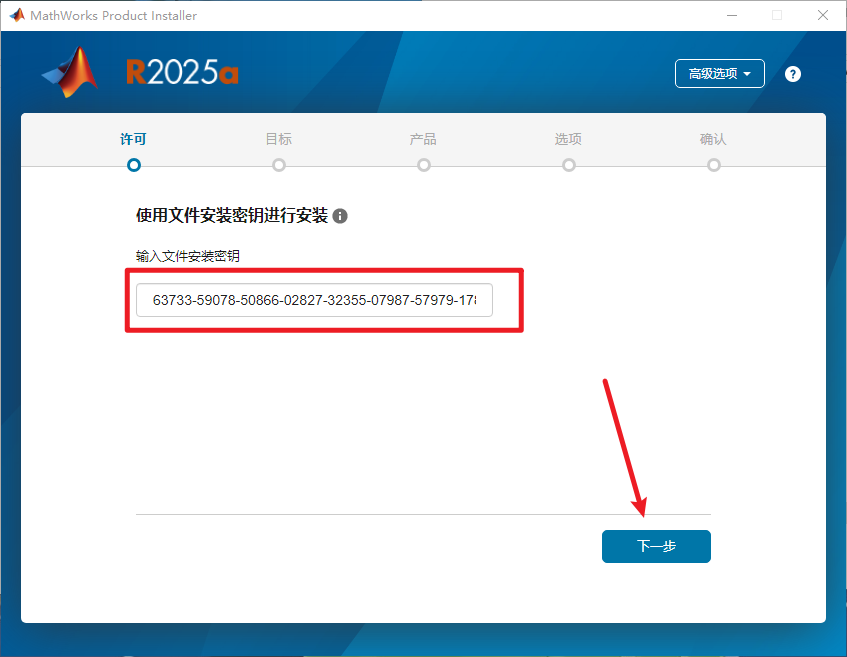Close the MathWorks Product Installer window
The image size is (847, 657).
coord(823,15)
